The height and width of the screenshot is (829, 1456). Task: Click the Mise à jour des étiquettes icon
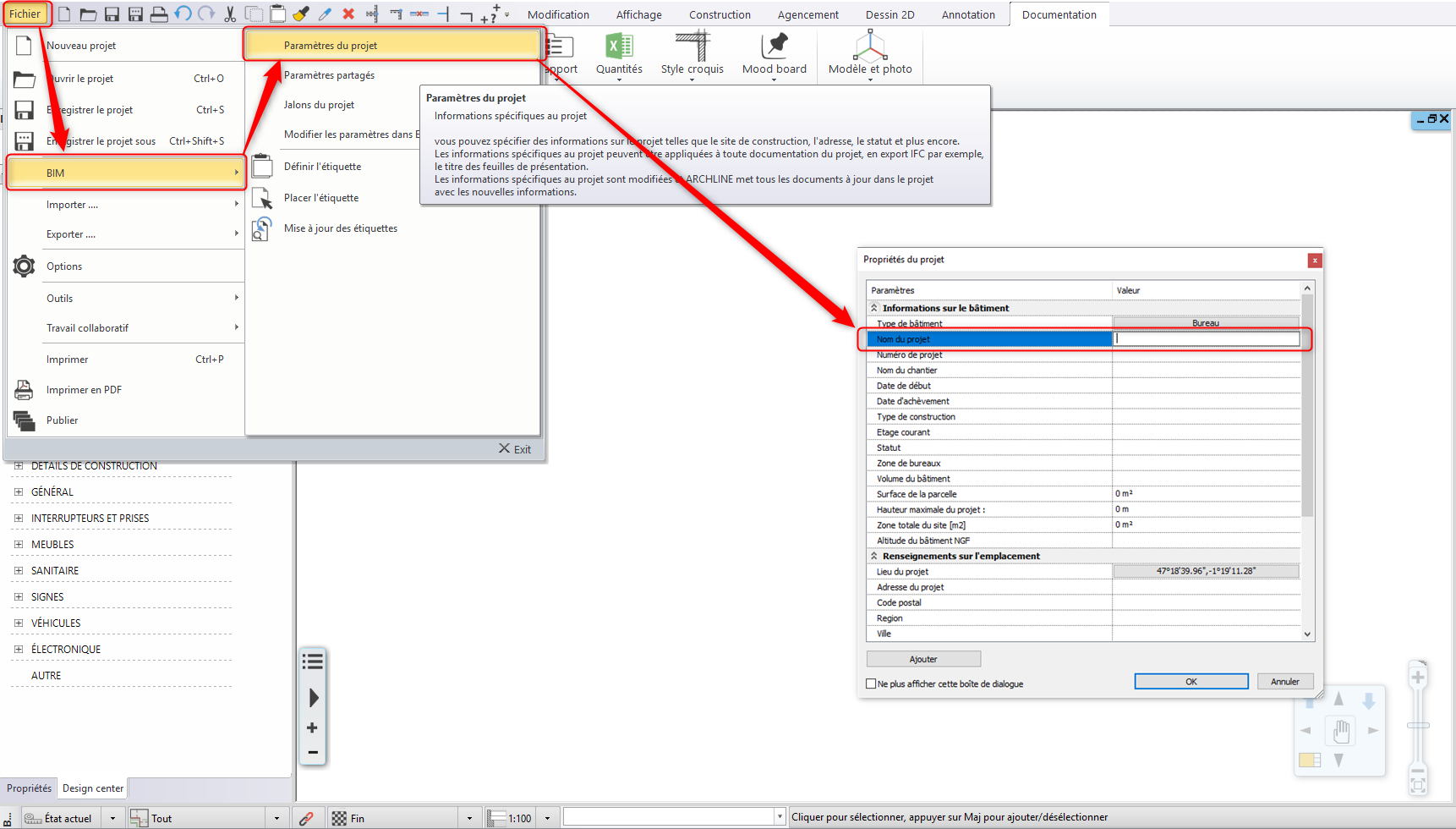pyautogui.click(x=262, y=228)
